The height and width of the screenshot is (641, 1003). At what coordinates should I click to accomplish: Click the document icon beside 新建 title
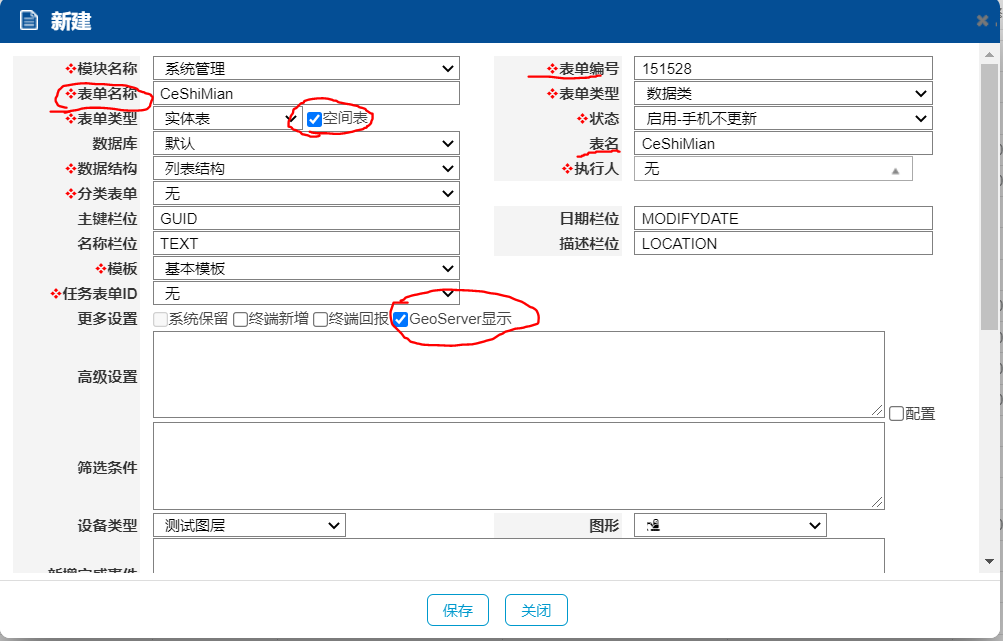(x=28, y=21)
